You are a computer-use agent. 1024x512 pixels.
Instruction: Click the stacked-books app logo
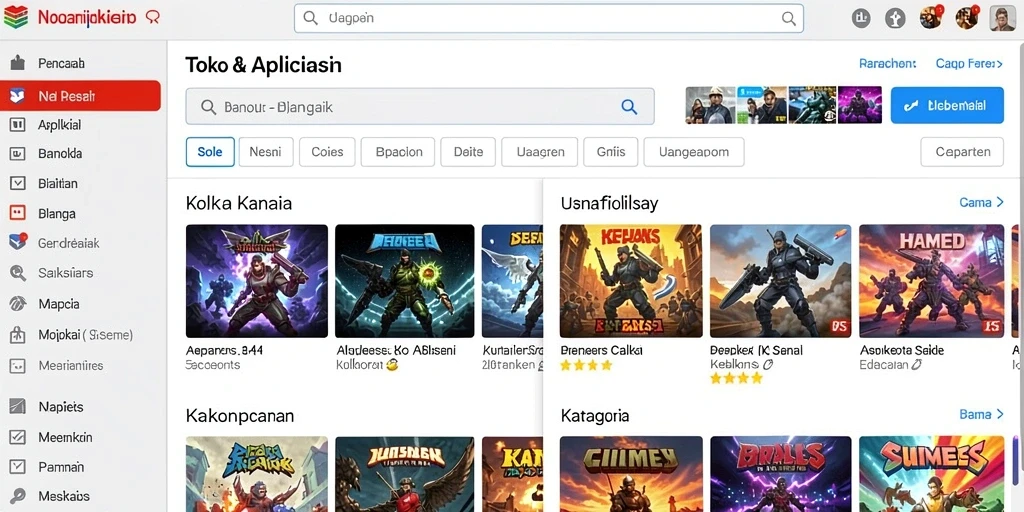coord(16,18)
